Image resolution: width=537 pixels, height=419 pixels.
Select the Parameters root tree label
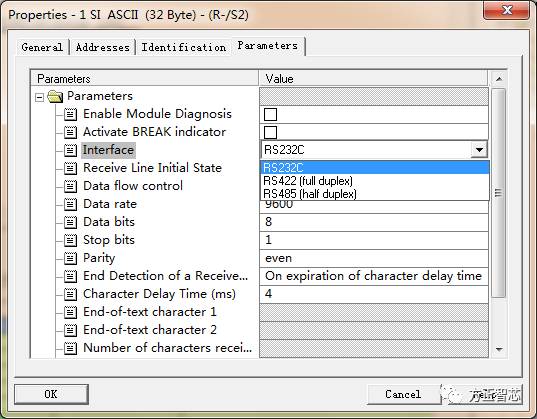point(100,96)
